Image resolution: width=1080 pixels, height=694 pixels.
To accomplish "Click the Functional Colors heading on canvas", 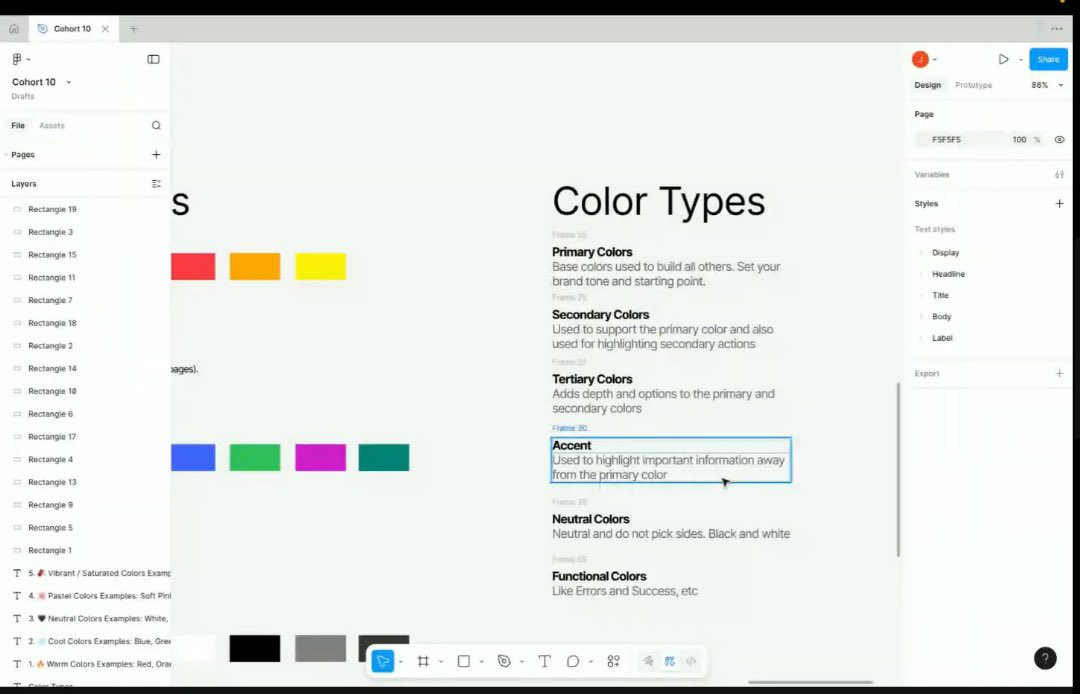I will (x=599, y=576).
